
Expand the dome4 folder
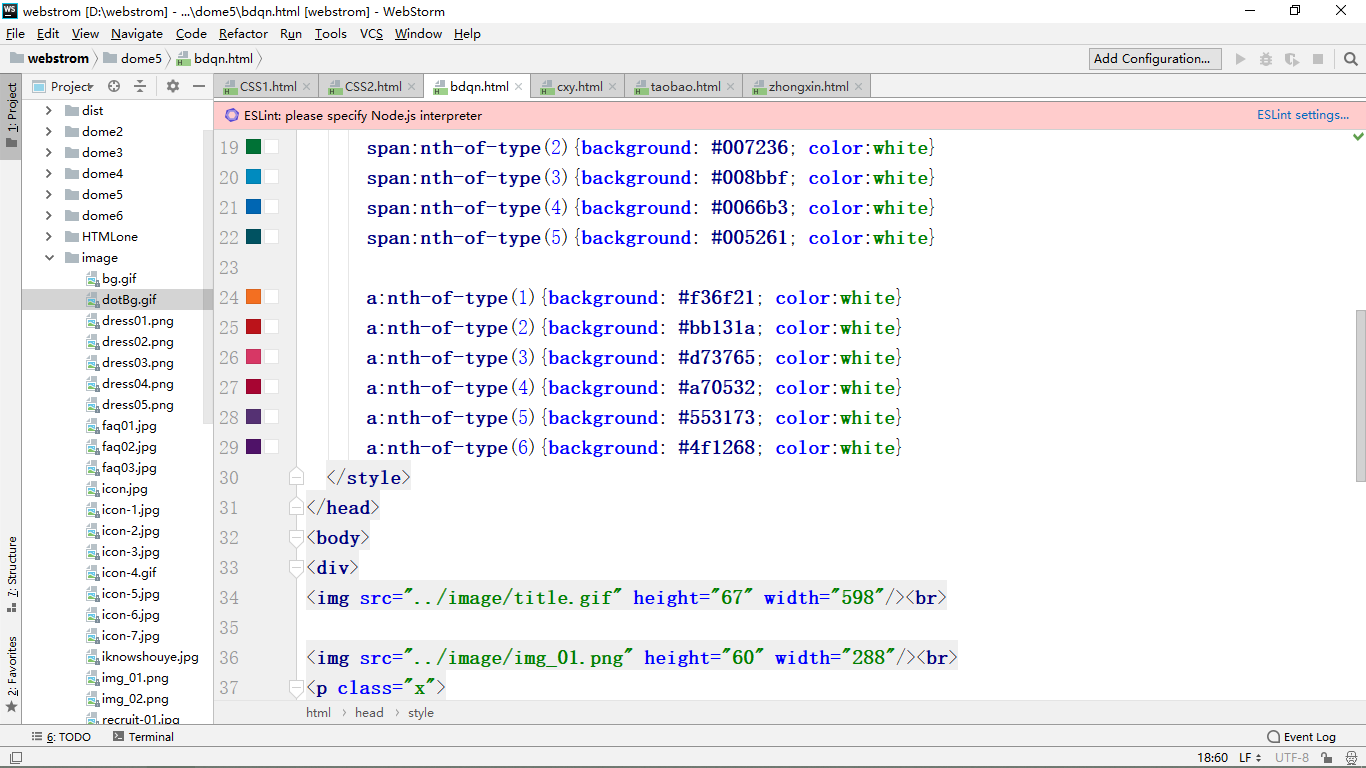point(49,174)
